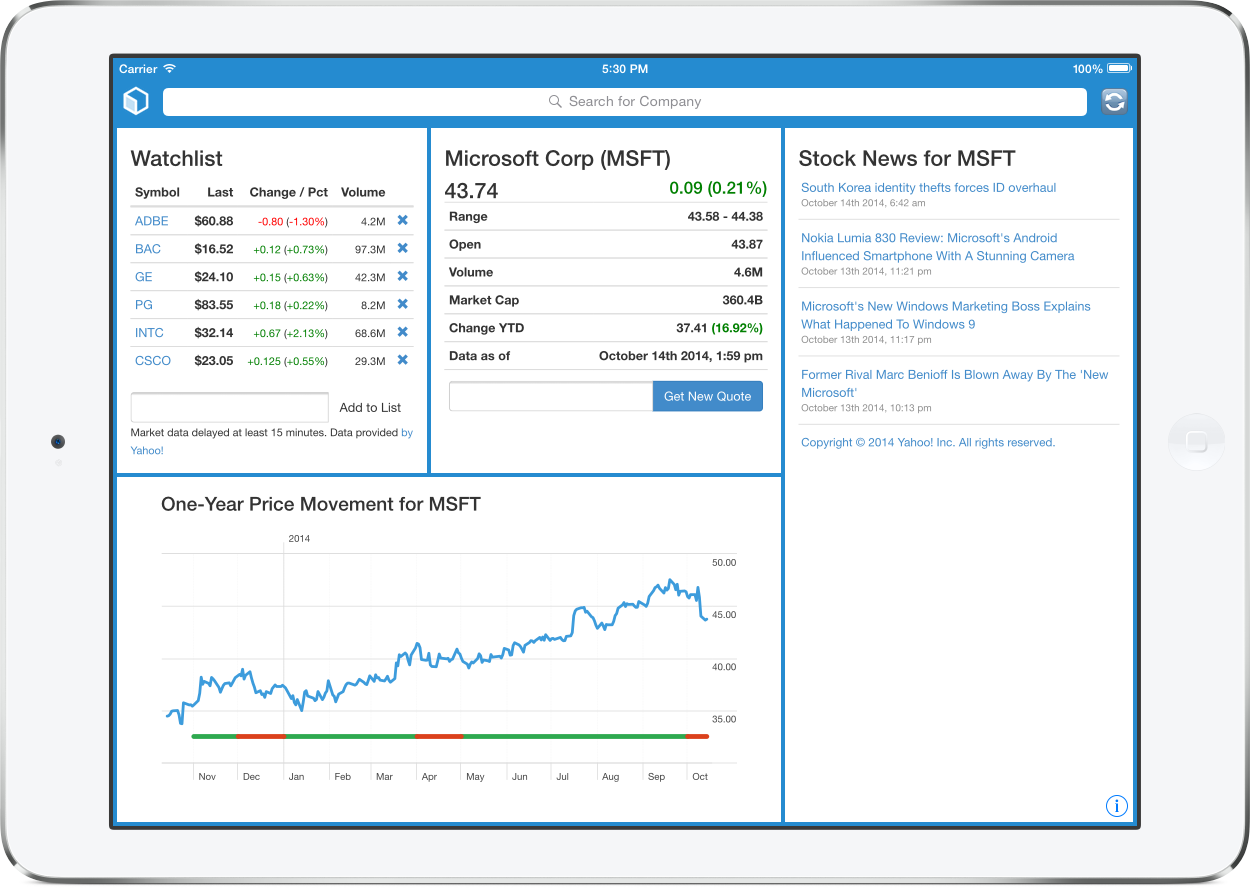Open GE symbol link
This screenshot has width=1250, height=888.
[144, 277]
